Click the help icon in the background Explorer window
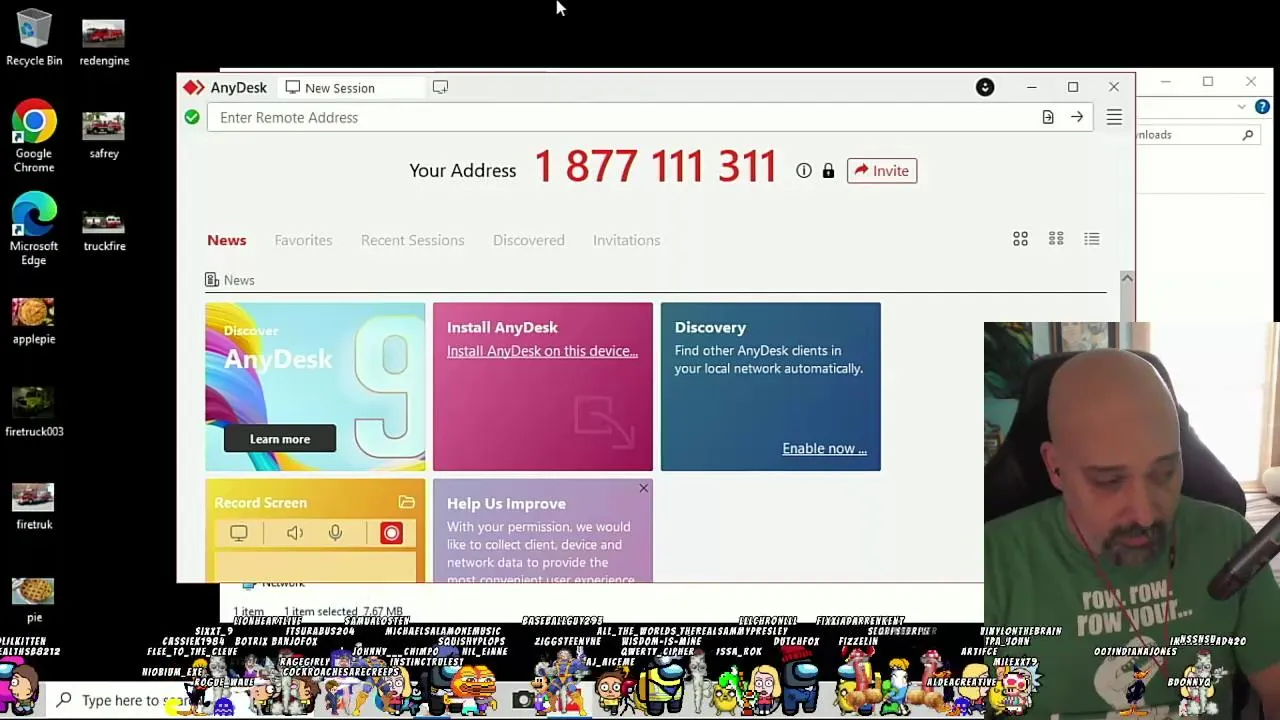This screenshot has width=1280, height=720. click(x=1262, y=107)
